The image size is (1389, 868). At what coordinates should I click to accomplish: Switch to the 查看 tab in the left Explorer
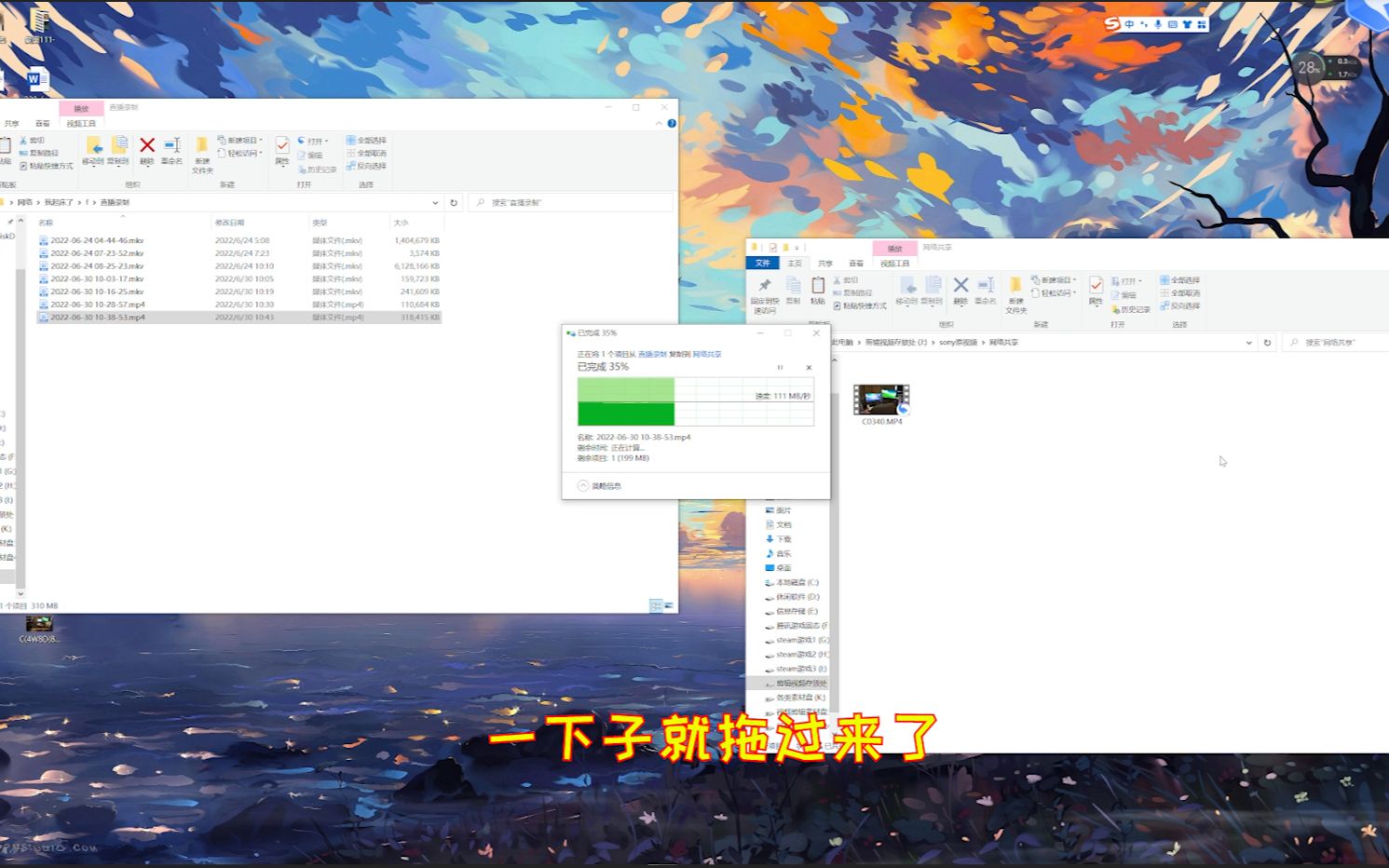[x=43, y=123]
